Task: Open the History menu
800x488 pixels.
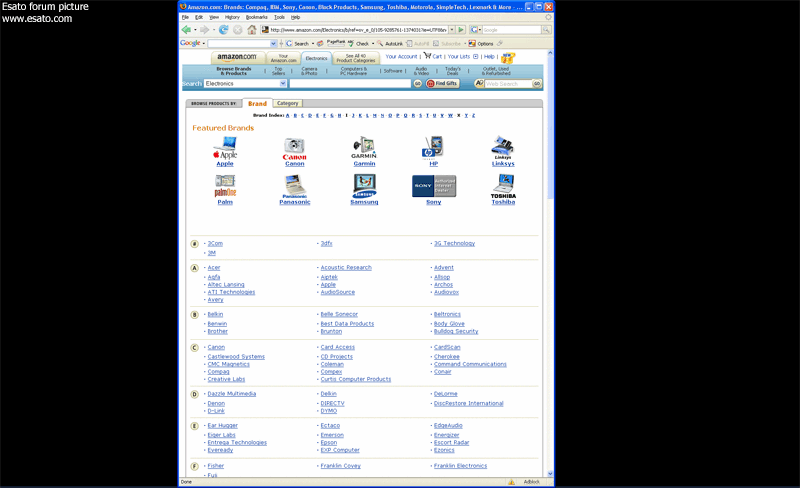Action: [x=232, y=17]
